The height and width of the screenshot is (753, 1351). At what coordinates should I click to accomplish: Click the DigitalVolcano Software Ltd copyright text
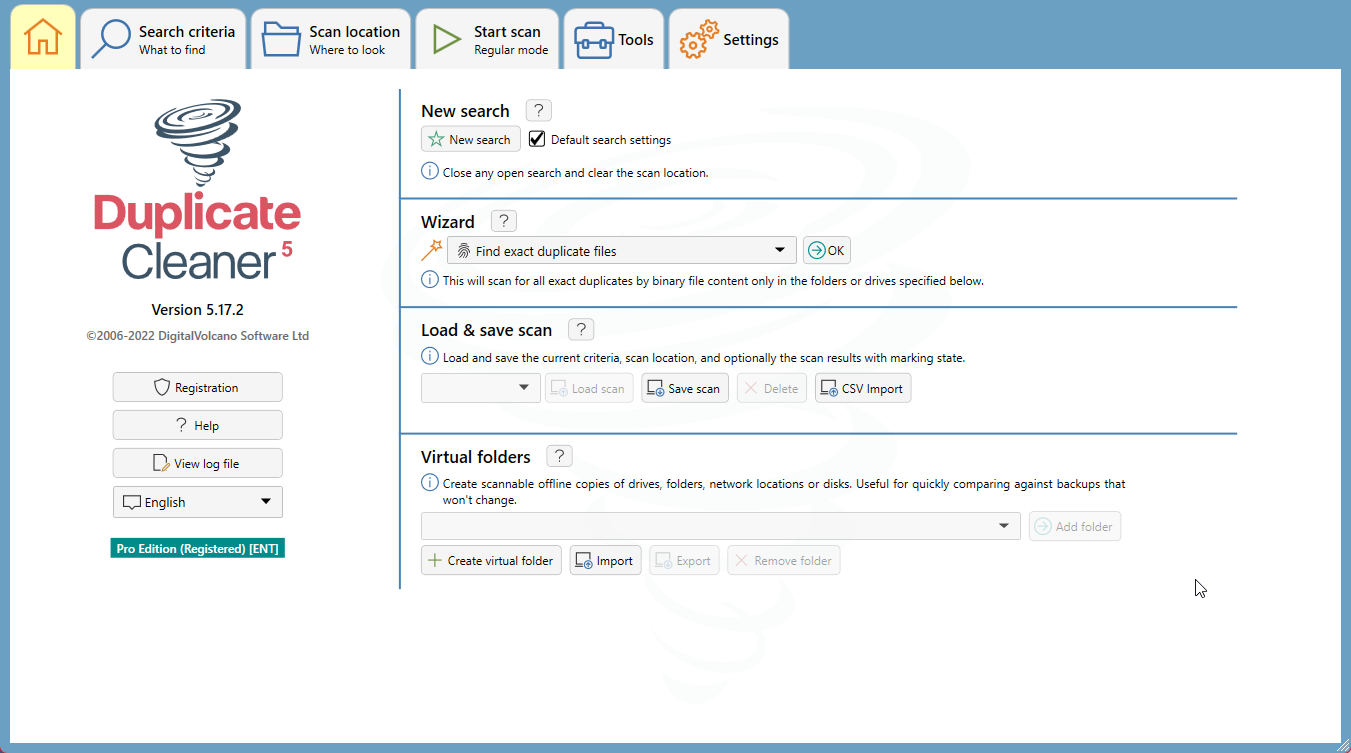(x=198, y=336)
